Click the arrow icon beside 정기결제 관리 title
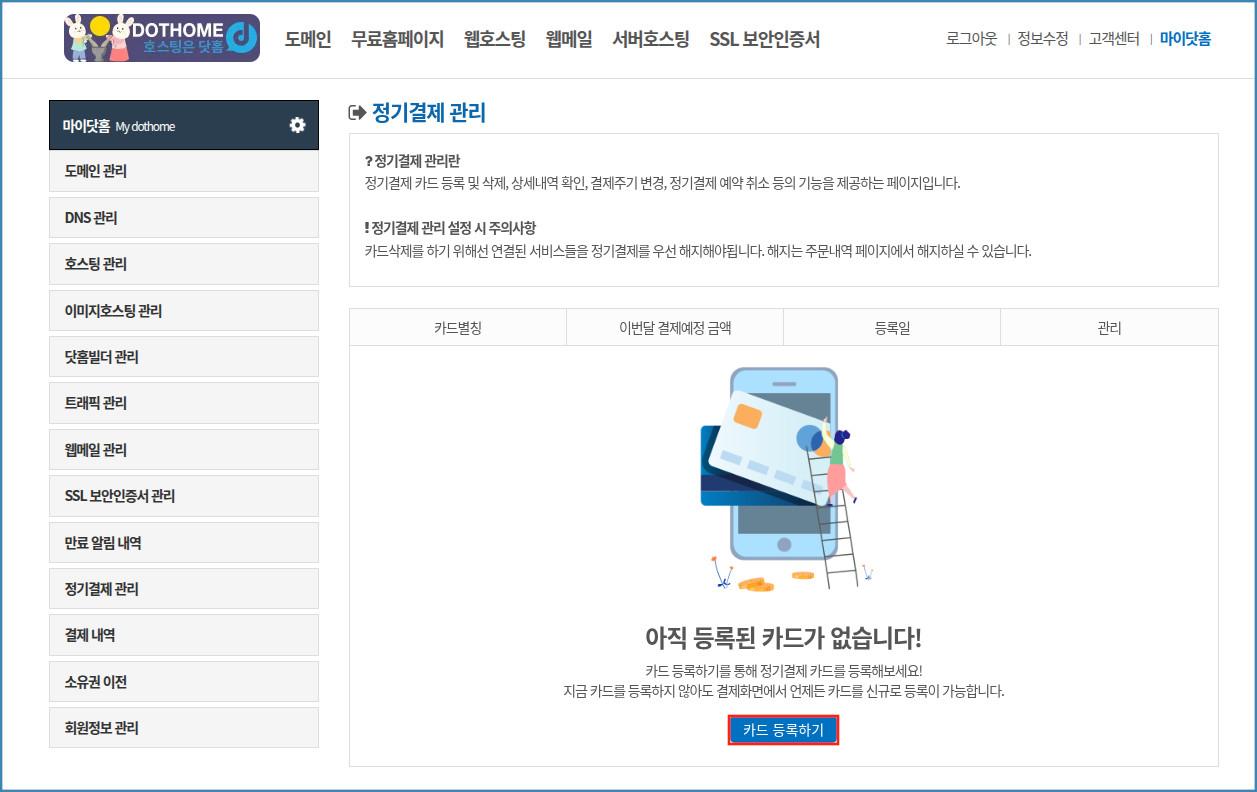The height and width of the screenshot is (792, 1257). [x=357, y=113]
